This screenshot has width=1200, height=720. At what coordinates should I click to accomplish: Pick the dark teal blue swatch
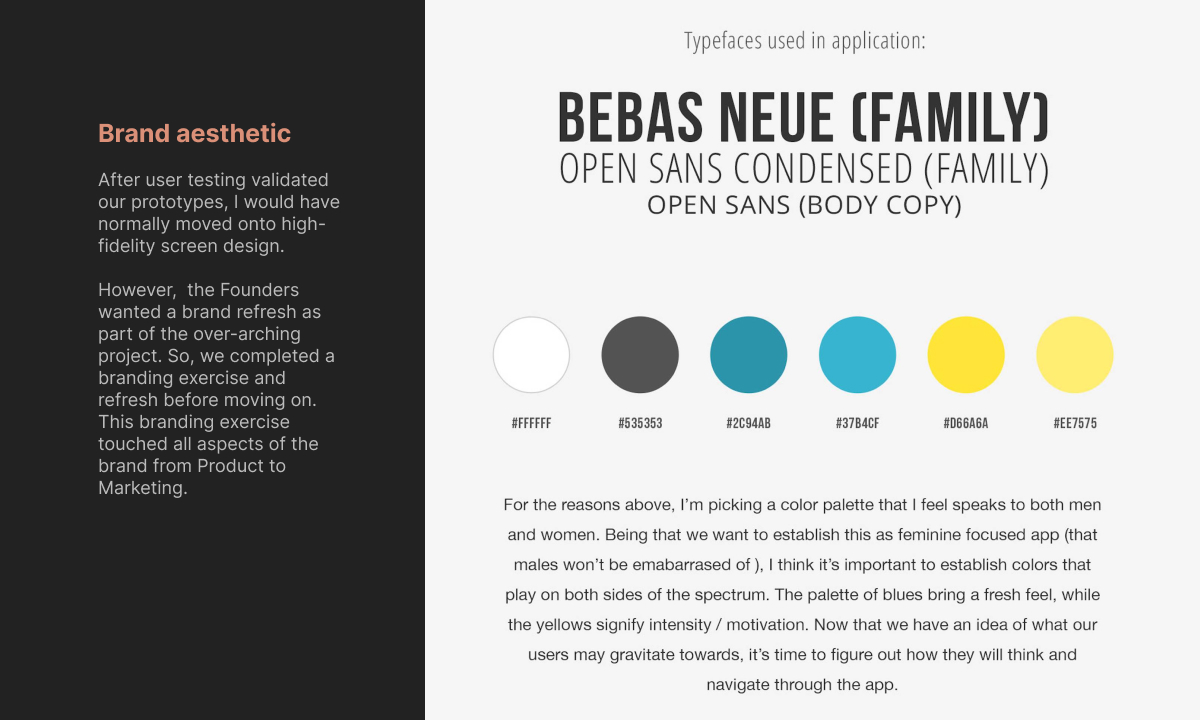(x=748, y=355)
